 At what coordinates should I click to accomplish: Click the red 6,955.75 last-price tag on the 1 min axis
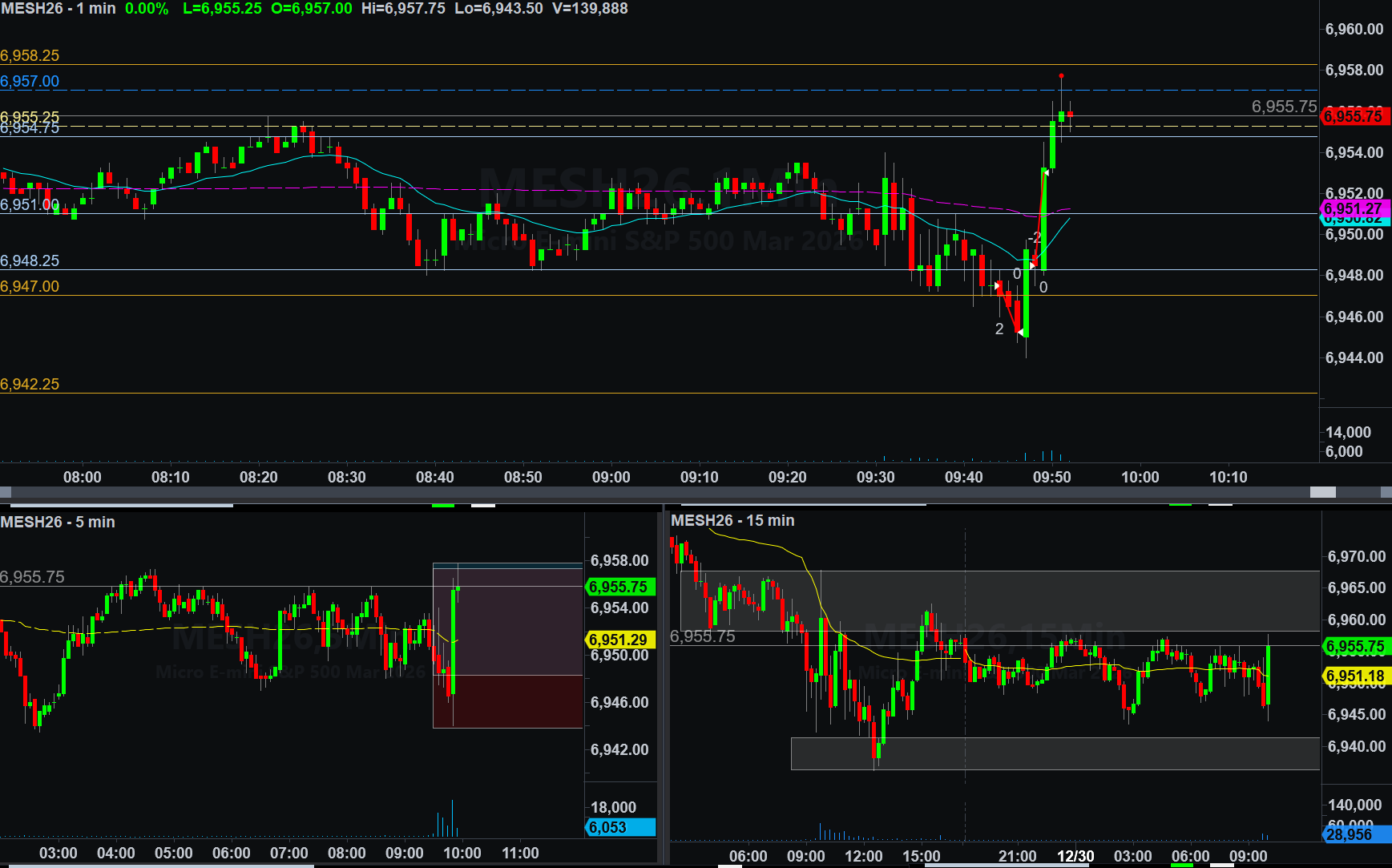tap(1354, 116)
